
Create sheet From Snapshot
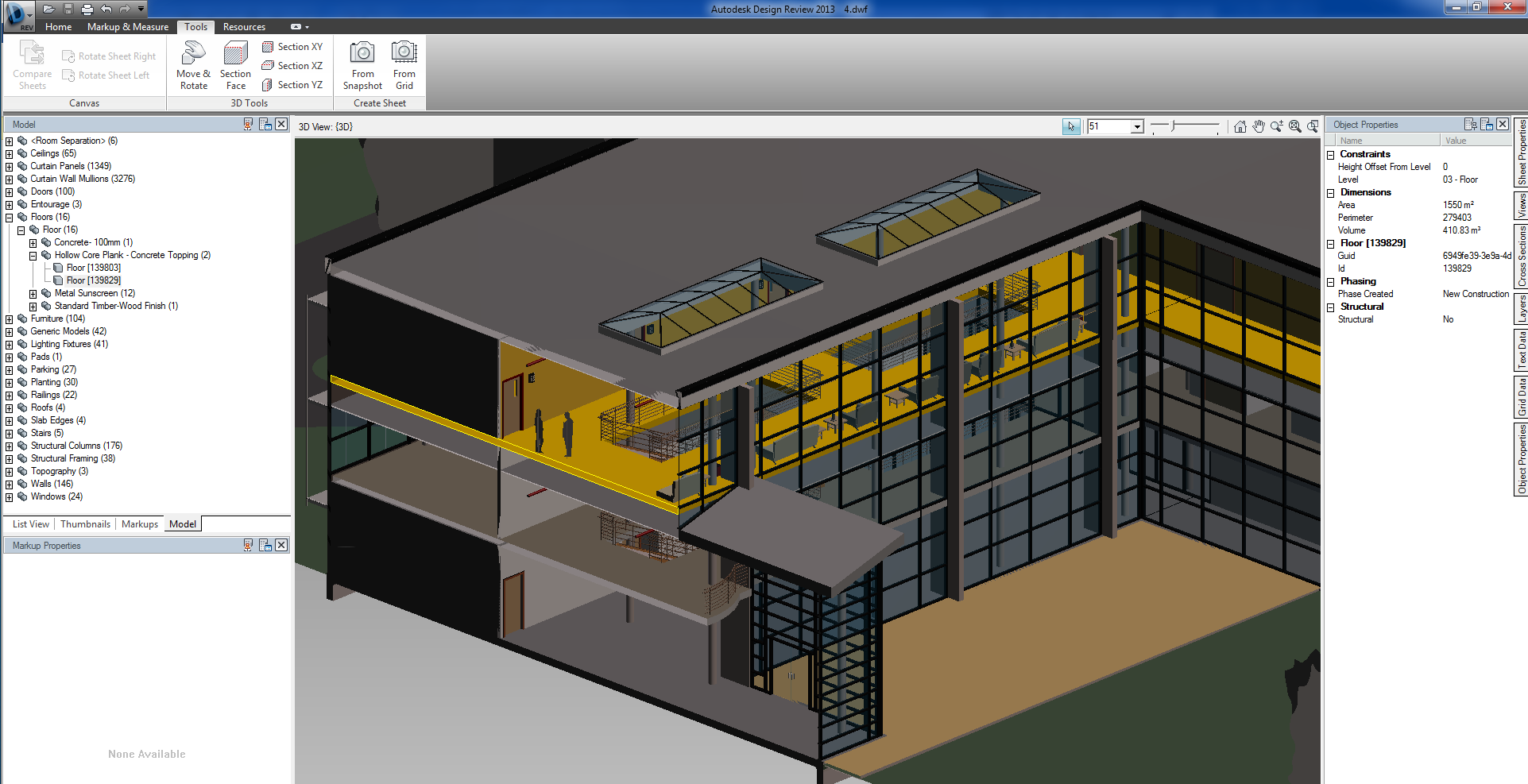(362, 65)
